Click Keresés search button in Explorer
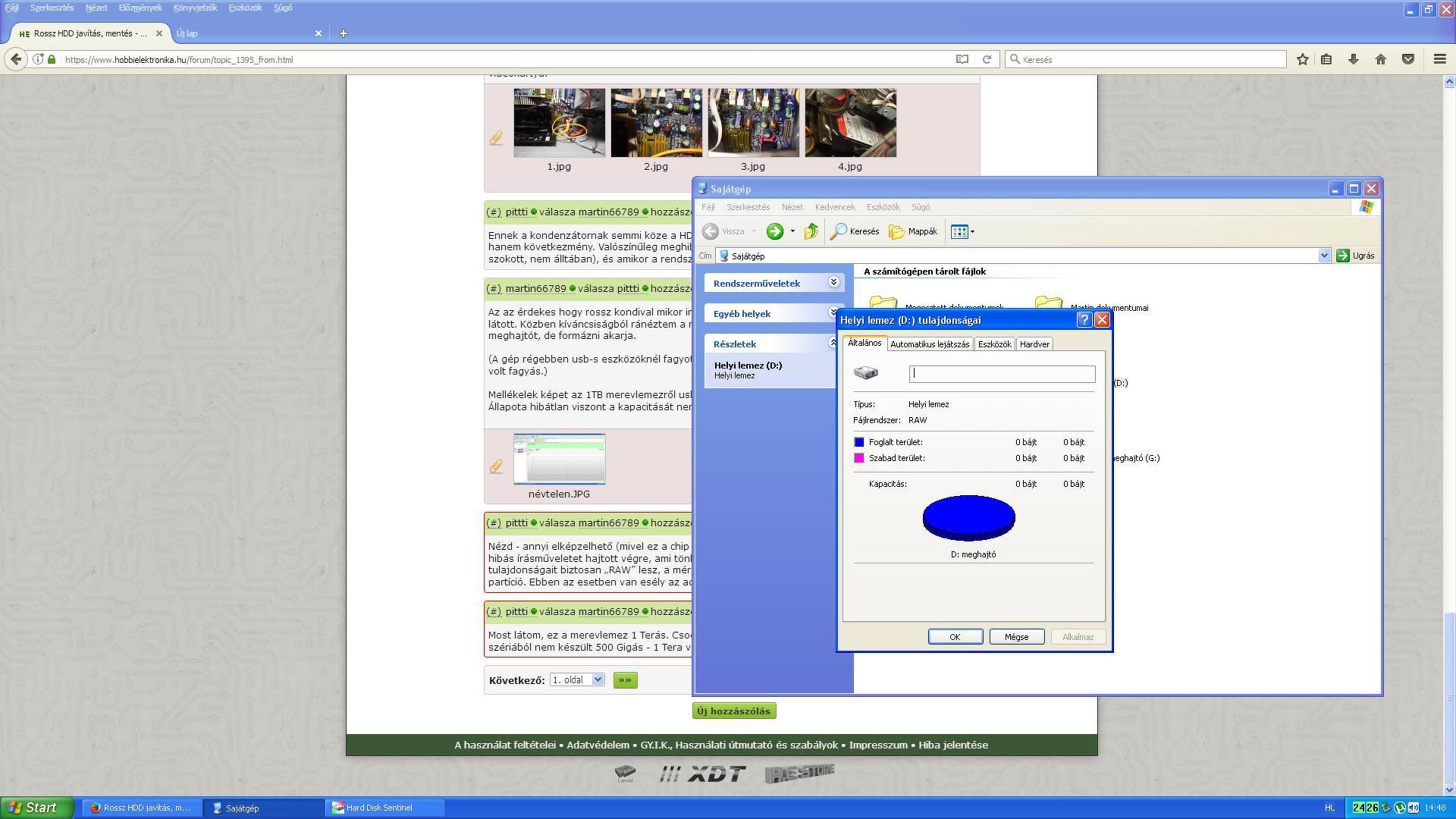The height and width of the screenshot is (819, 1456). point(855,231)
